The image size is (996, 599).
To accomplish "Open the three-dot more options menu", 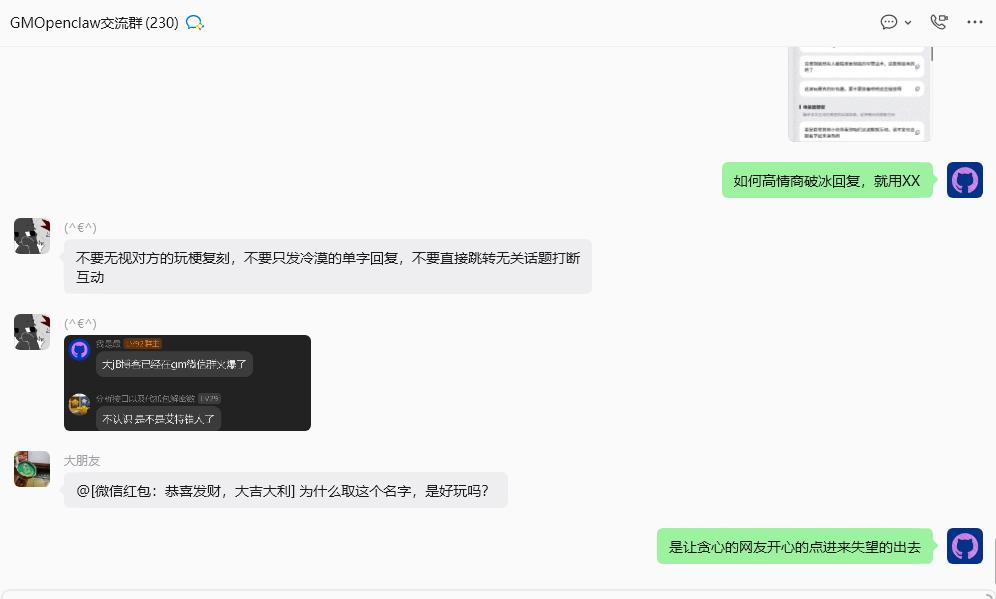I will coord(974,22).
